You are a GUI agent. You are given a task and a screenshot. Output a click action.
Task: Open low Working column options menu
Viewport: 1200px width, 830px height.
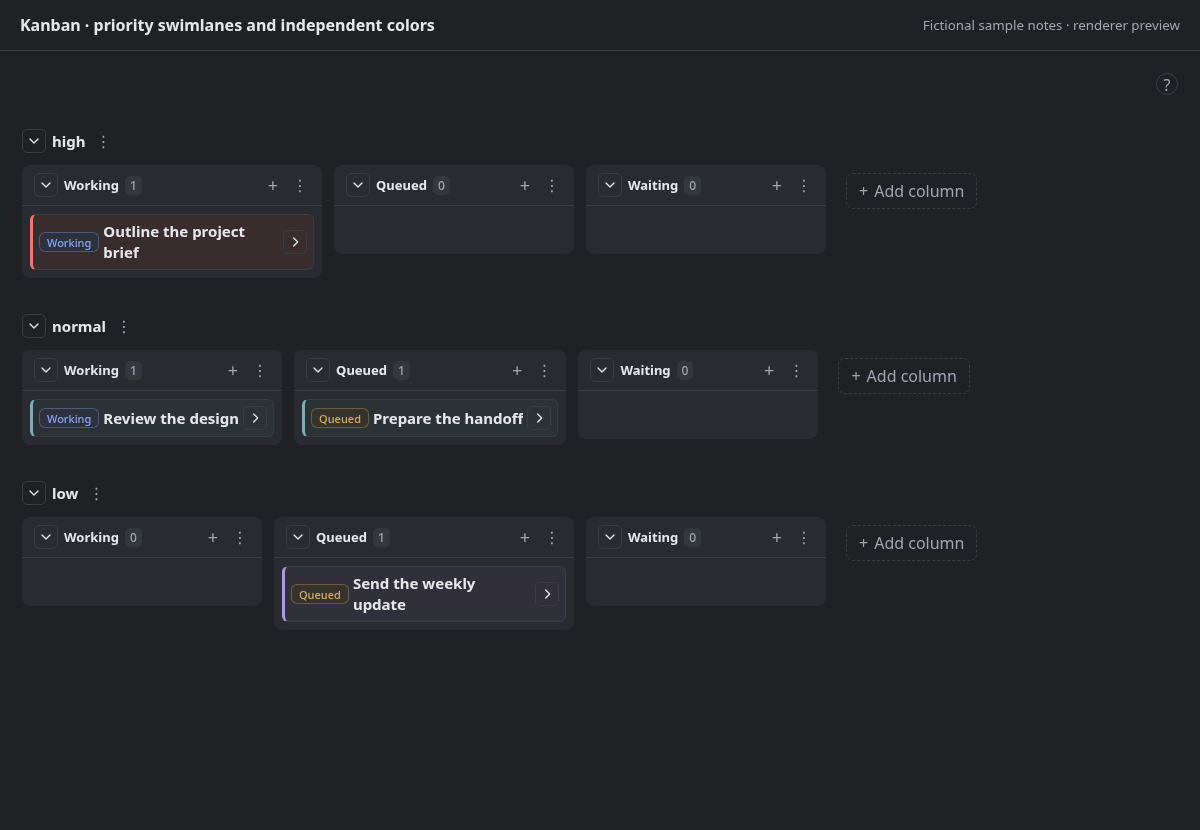click(x=240, y=537)
